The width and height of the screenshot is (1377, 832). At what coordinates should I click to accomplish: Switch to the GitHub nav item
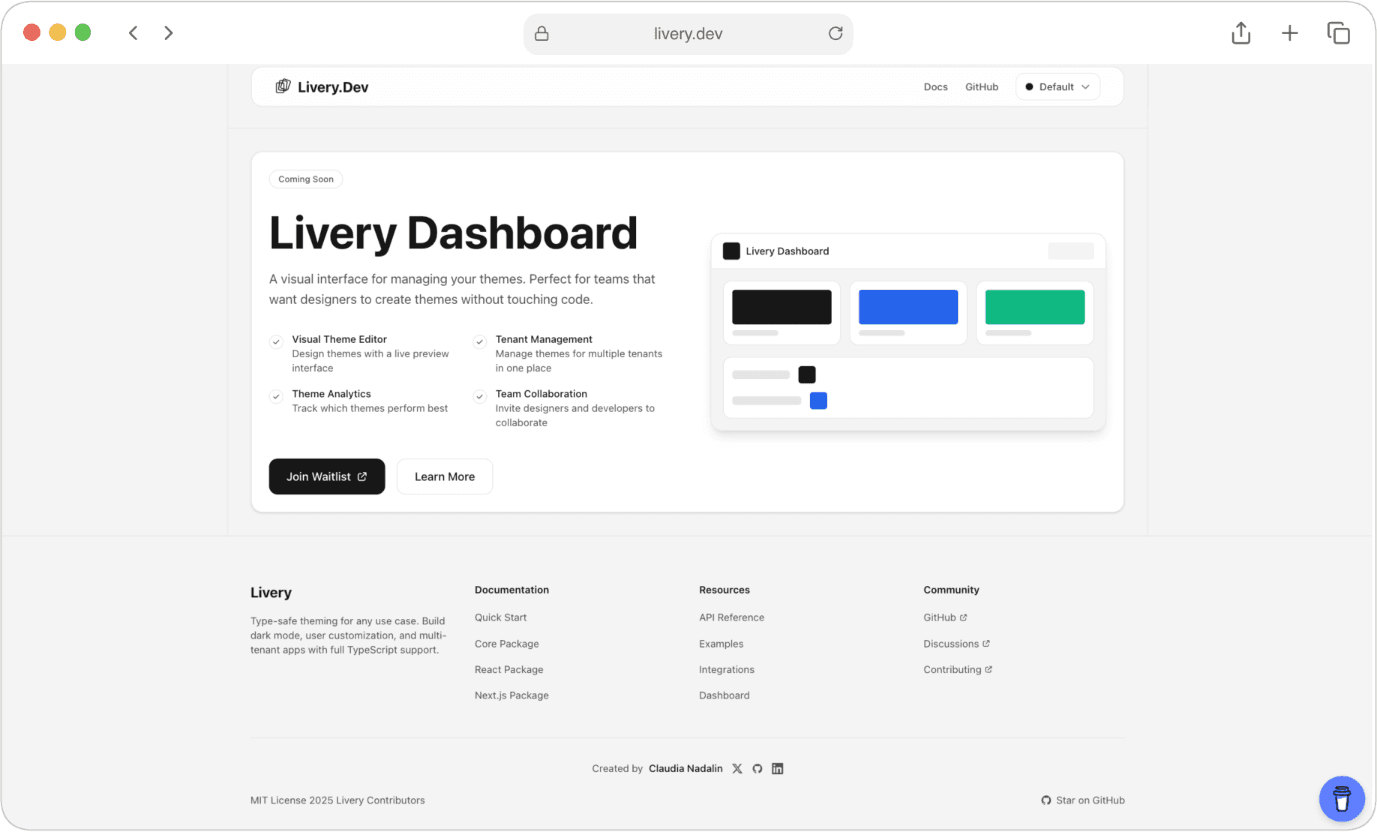981,87
